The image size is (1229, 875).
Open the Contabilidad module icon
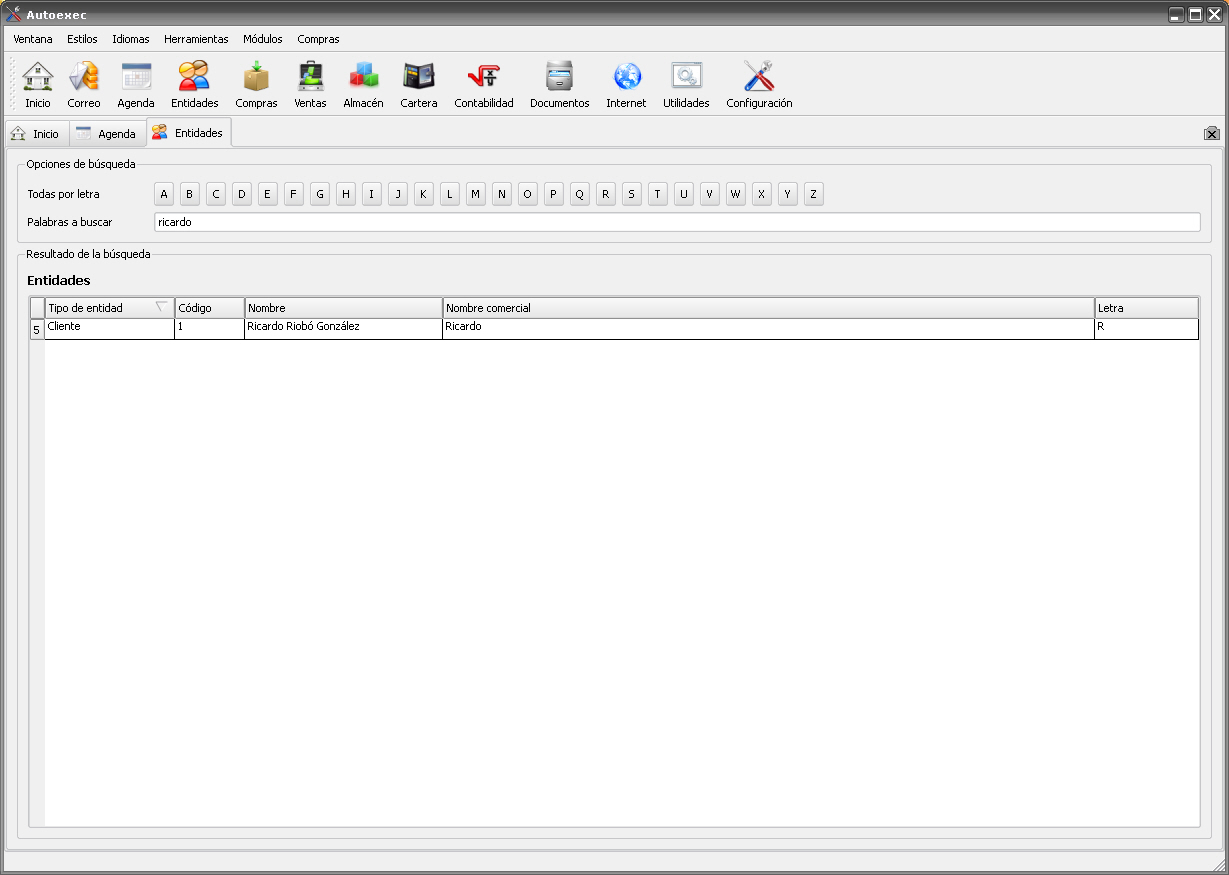[484, 85]
